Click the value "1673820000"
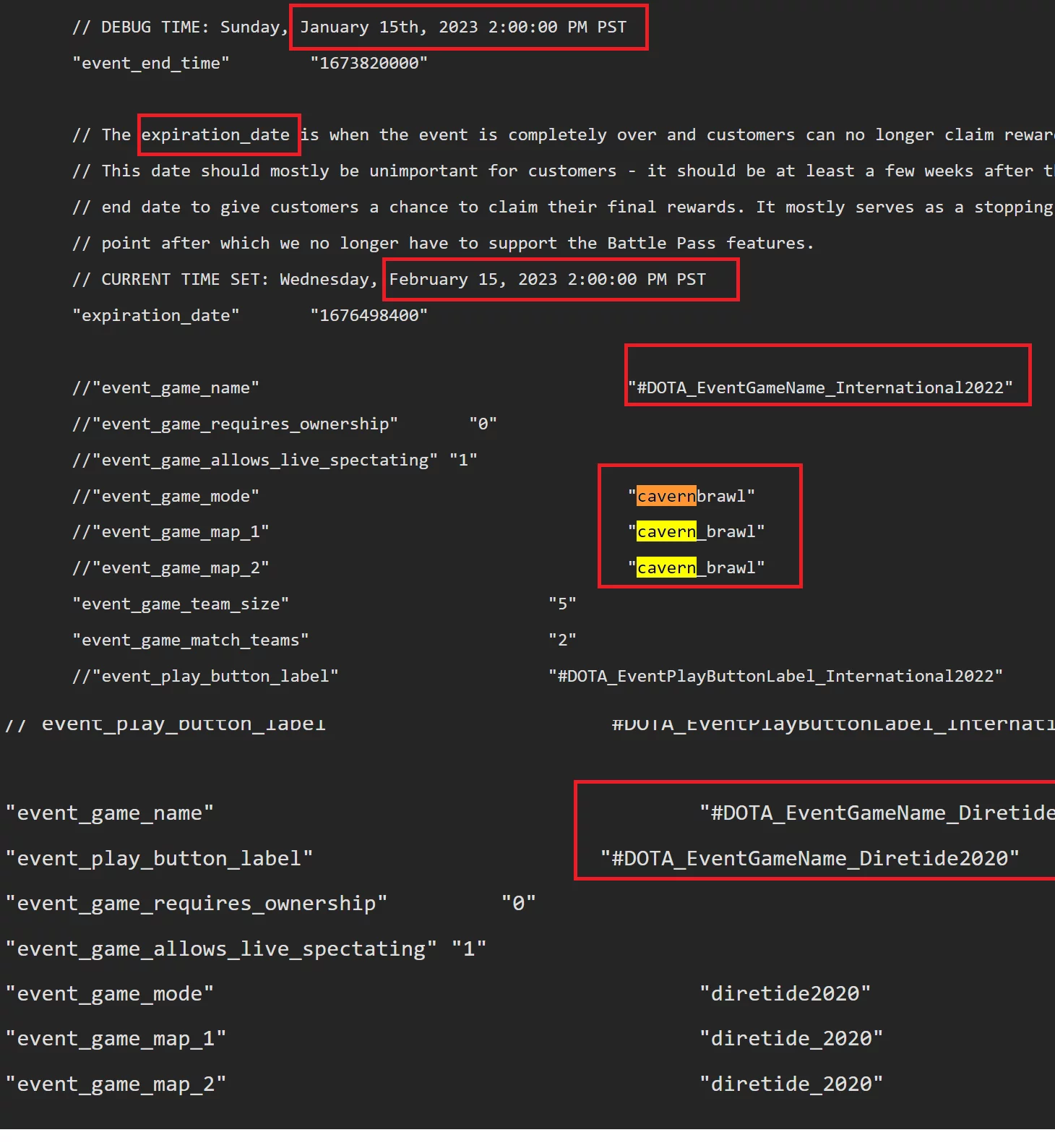Viewport: 1055px width, 1148px height. (369, 64)
